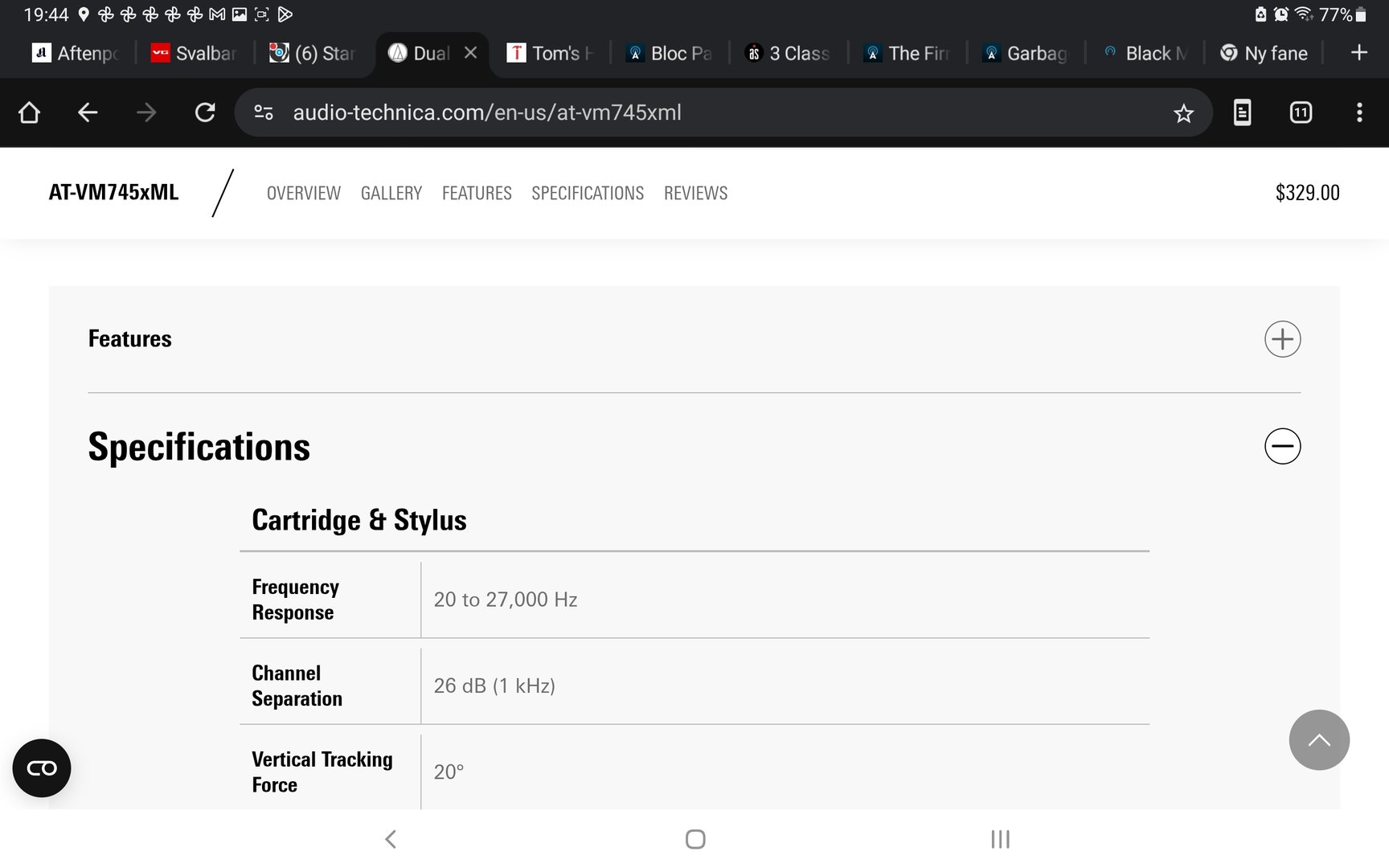Click the Cartridge & Stylus heading
Screen dimensions: 1389x868
click(359, 520)
